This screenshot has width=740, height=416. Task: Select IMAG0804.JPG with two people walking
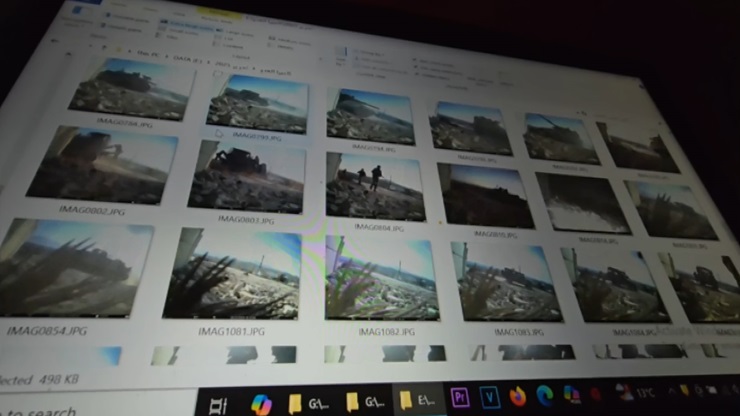point(373,186)
